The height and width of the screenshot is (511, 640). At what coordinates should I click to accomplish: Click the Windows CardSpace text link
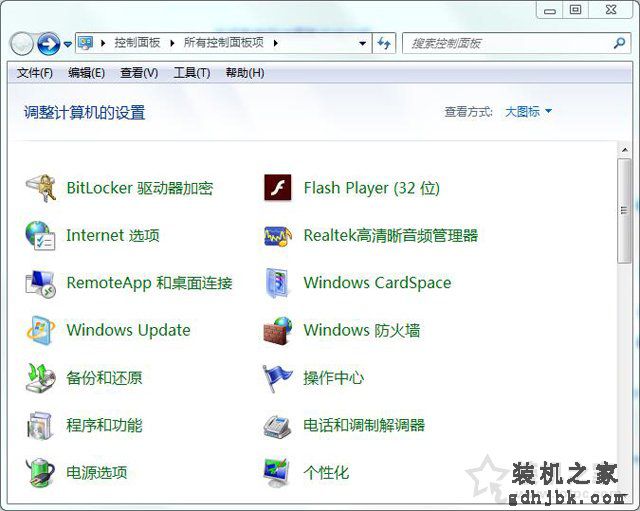(x=377, y=282)
